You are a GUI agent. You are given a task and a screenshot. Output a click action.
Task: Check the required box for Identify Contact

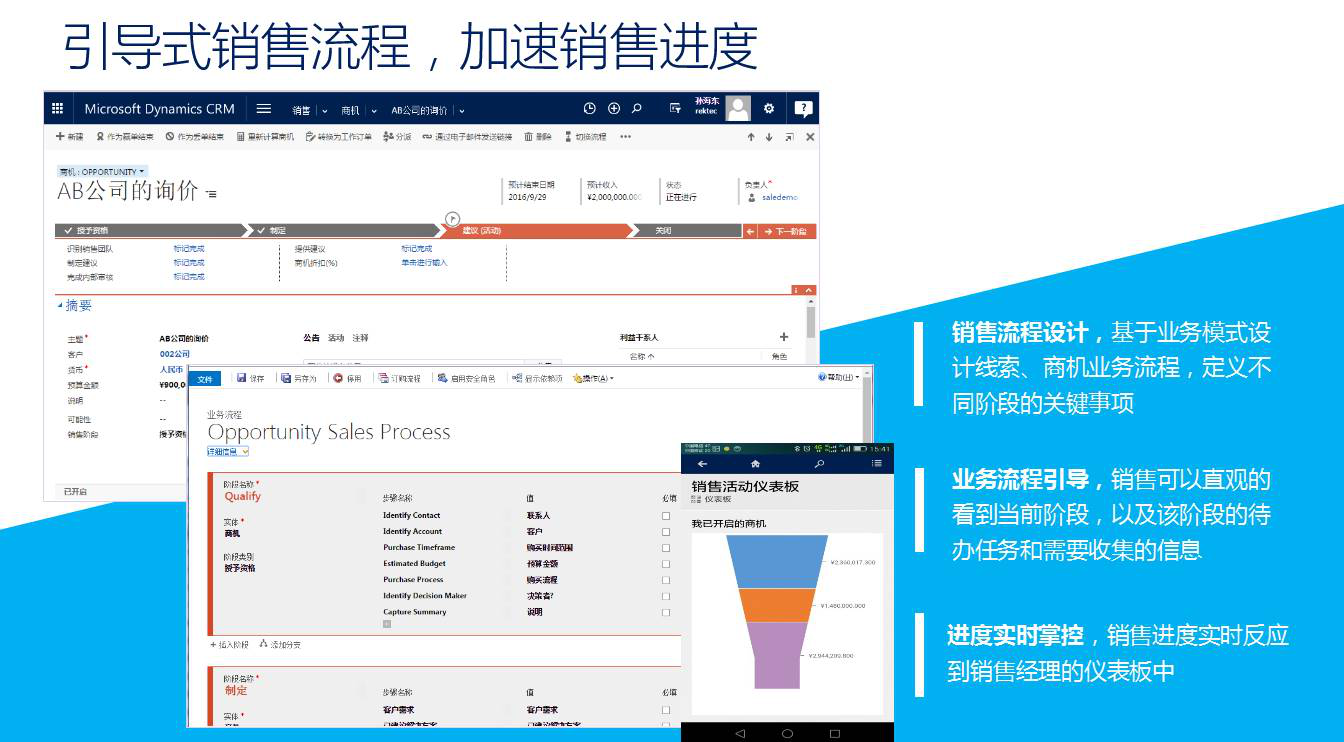click(x=666, y=516)
